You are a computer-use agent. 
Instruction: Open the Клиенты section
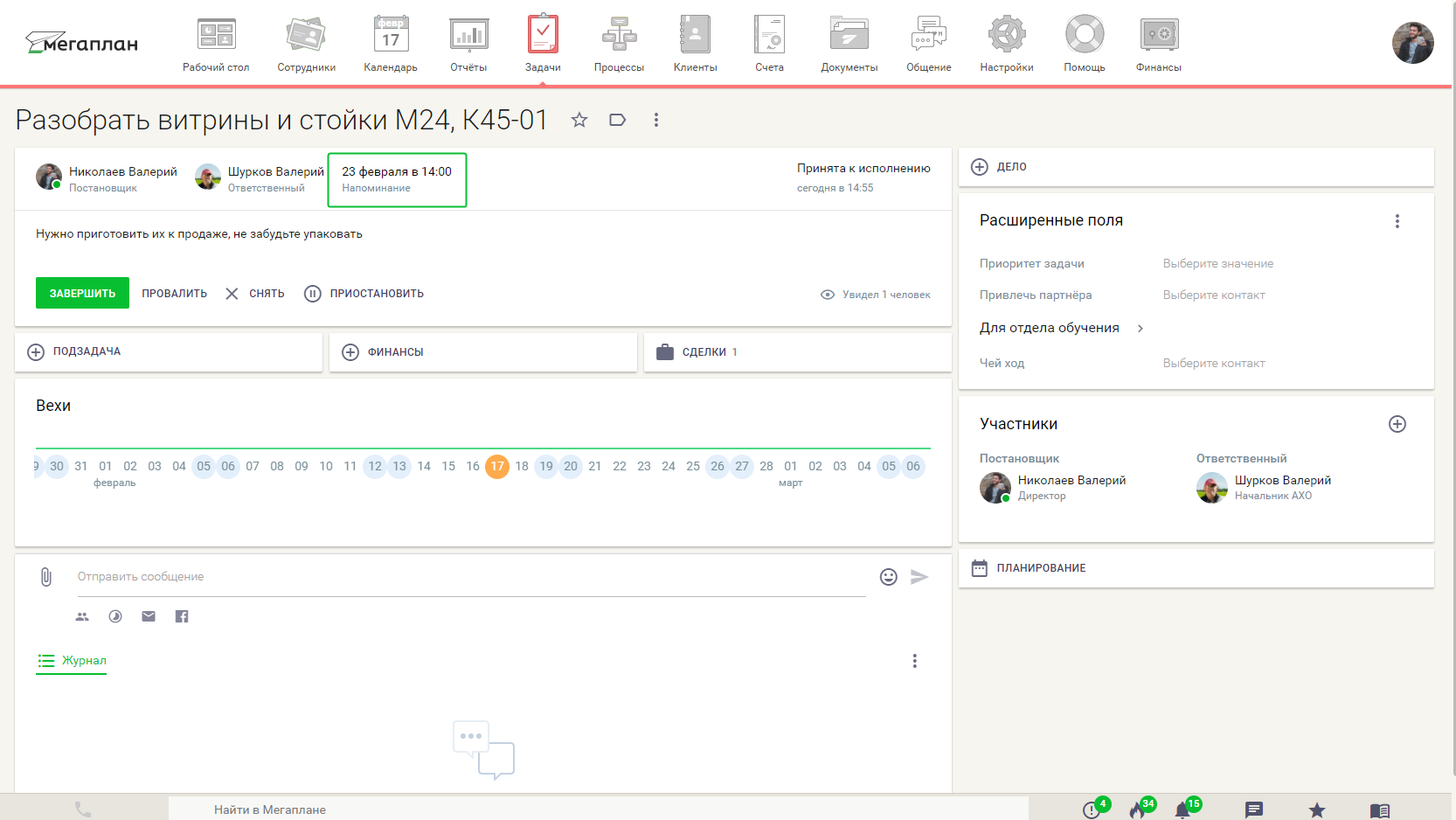696,44
